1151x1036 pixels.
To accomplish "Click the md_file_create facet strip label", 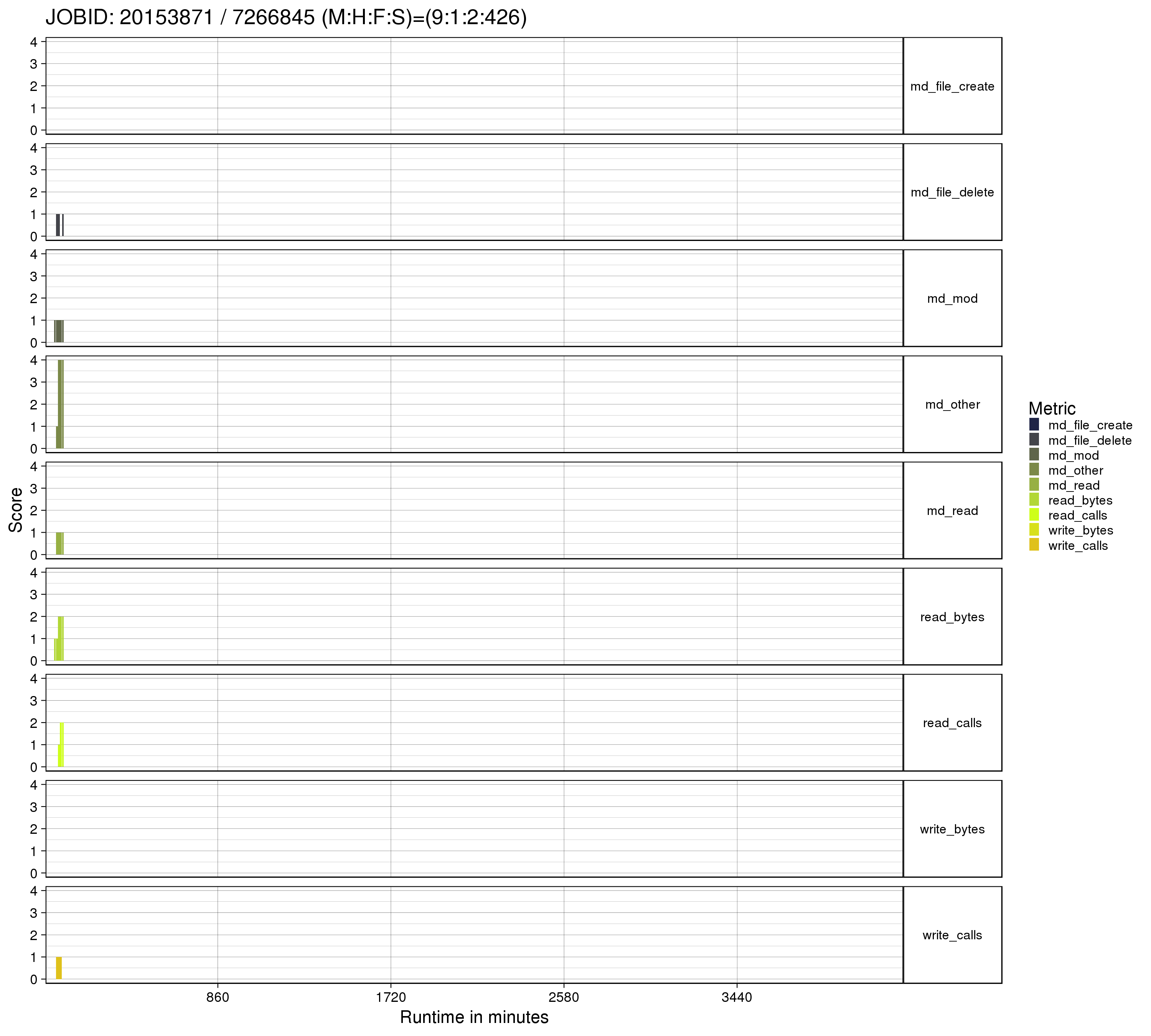I will coord(952,86).
